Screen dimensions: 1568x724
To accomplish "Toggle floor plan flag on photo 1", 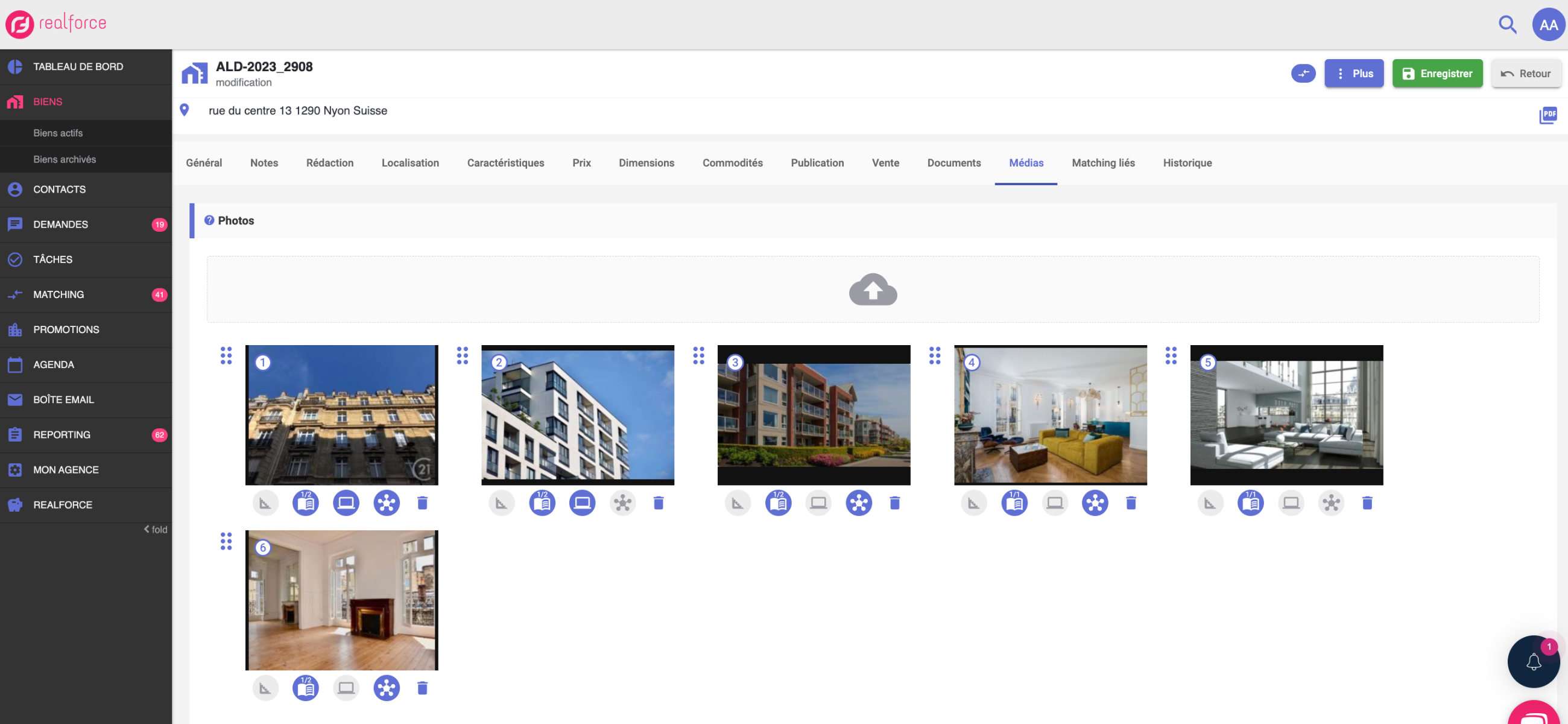I will (265, 503).
